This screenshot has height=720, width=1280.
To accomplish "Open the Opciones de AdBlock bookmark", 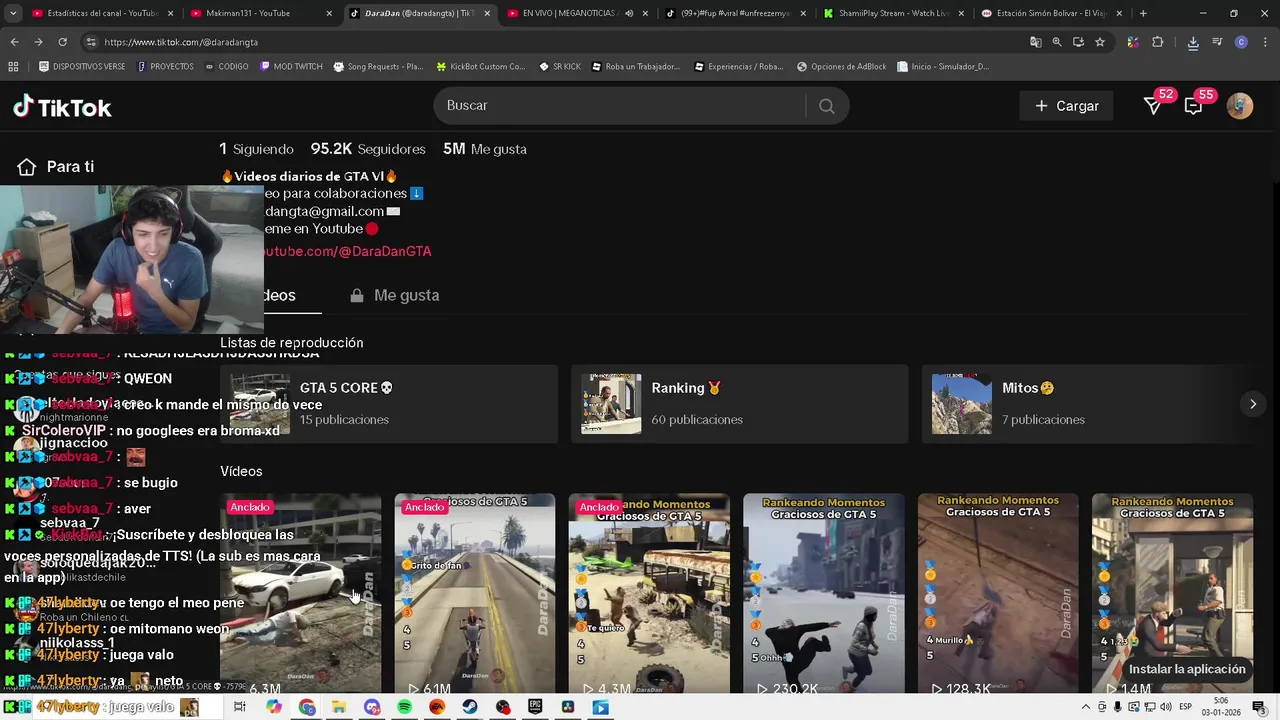I will pyautogui.click(x=842, y=66).
